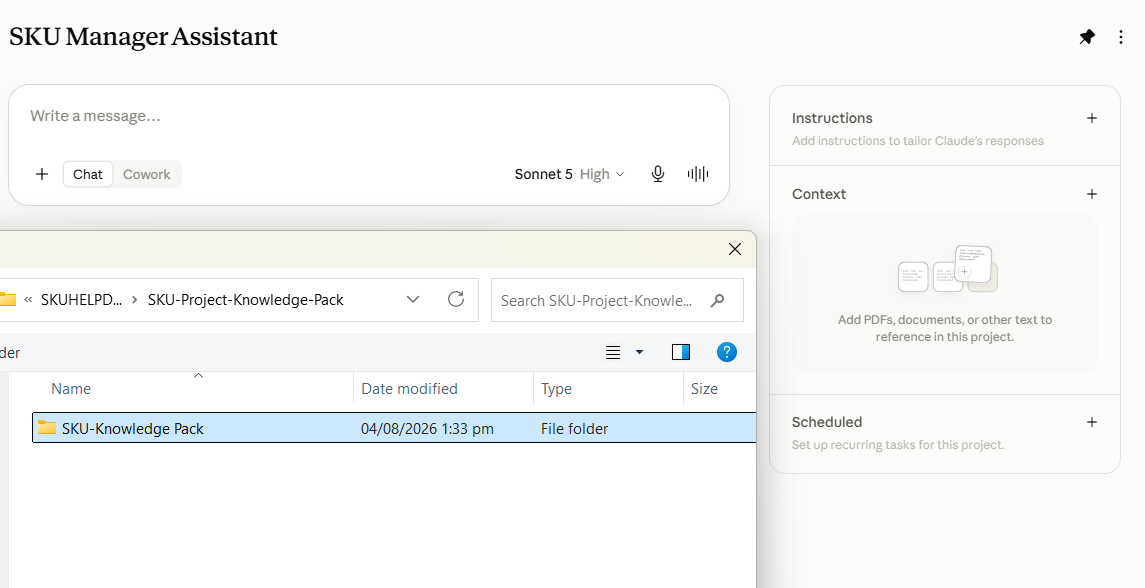
Task: Add a scheduled task with the plus icon
Action: point(1092,422)
